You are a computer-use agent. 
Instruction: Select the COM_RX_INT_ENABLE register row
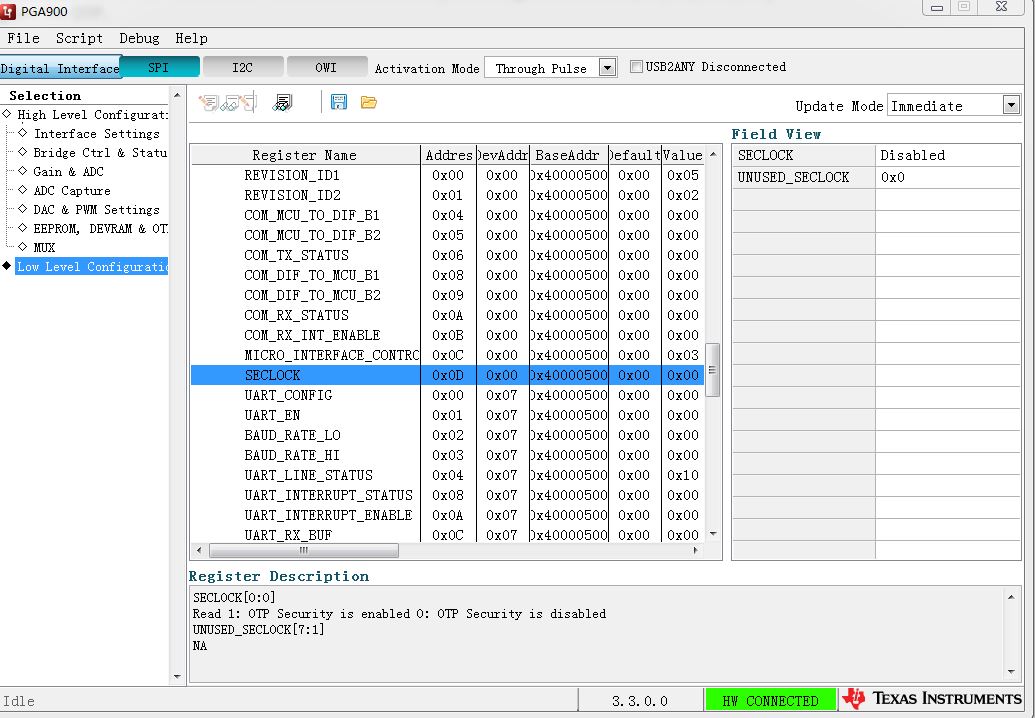click(x=447, y=335)
